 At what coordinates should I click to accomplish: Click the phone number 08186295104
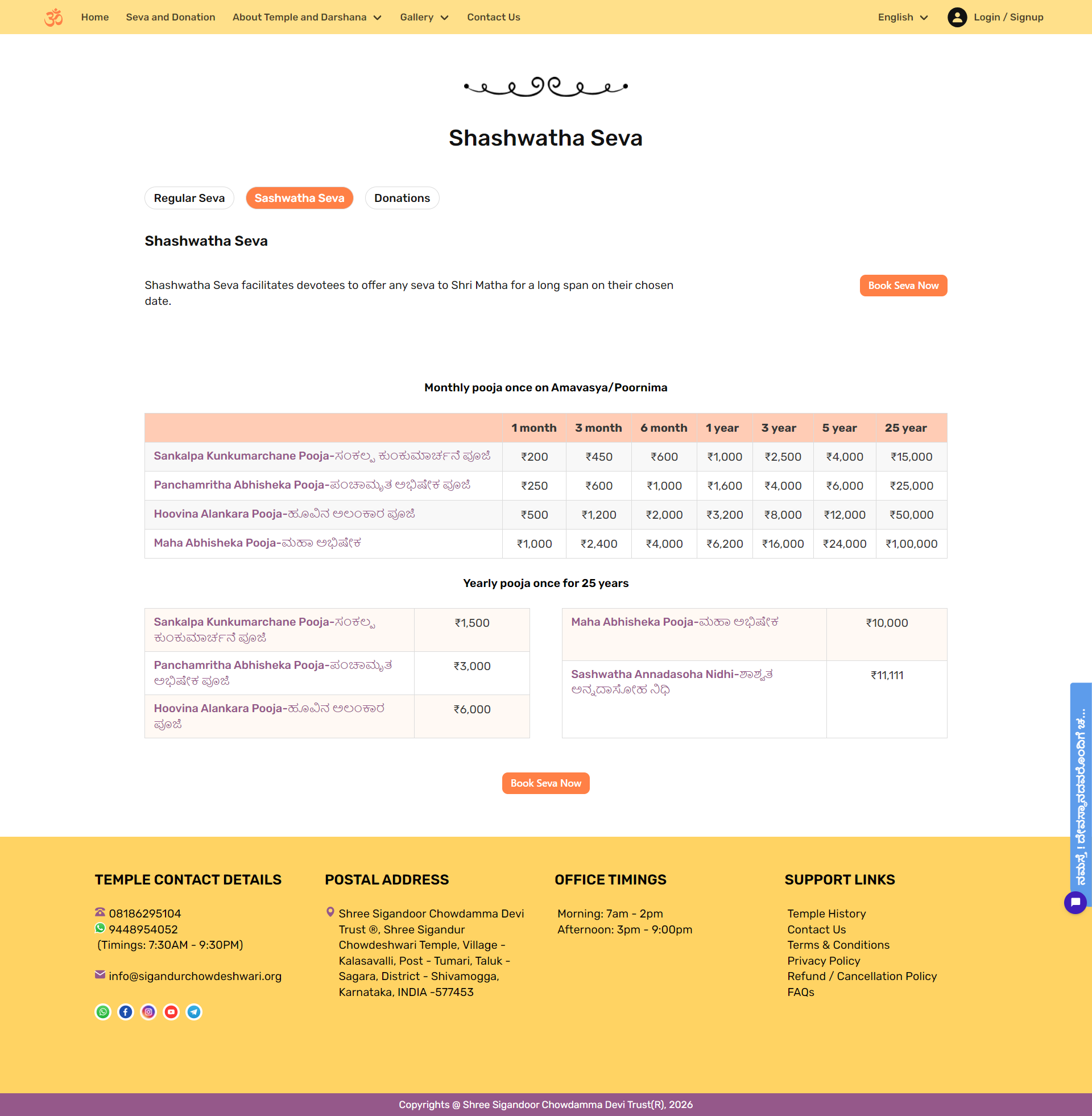pyautogui.click(x=144, y=914)
